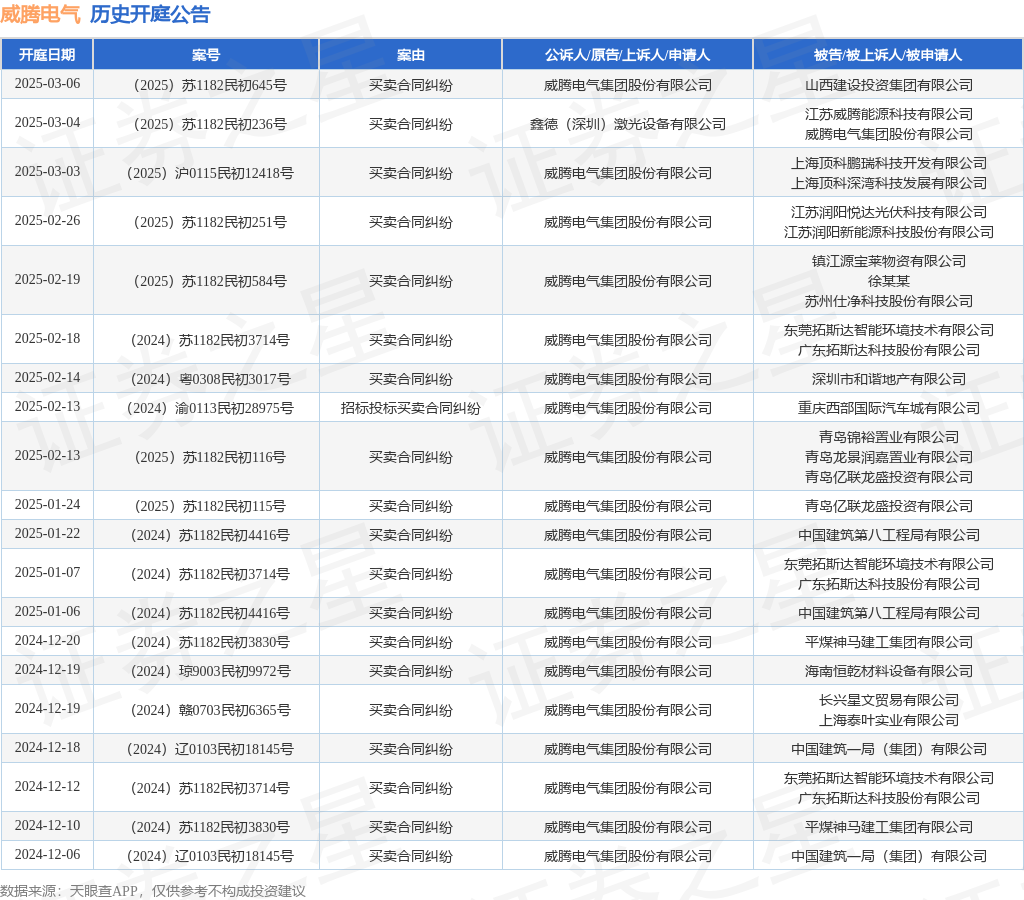Click date 2025-03-06
The height and width of the screenshot is (900, 1024).
pos(47,84)
